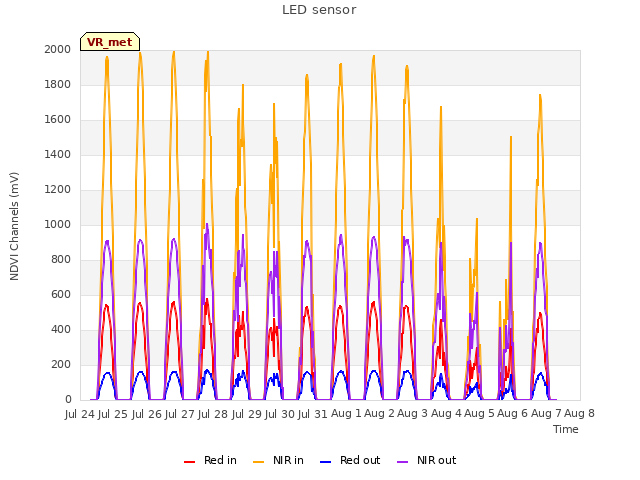
Task: Click the 1400 y-axis tick label
Action: tap(58, 155)
